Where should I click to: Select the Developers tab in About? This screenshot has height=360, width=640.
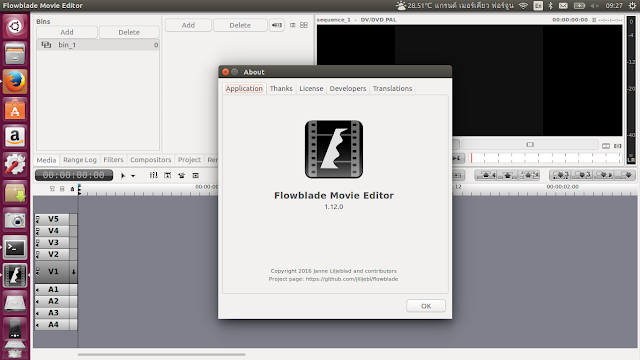click(348, 89)
